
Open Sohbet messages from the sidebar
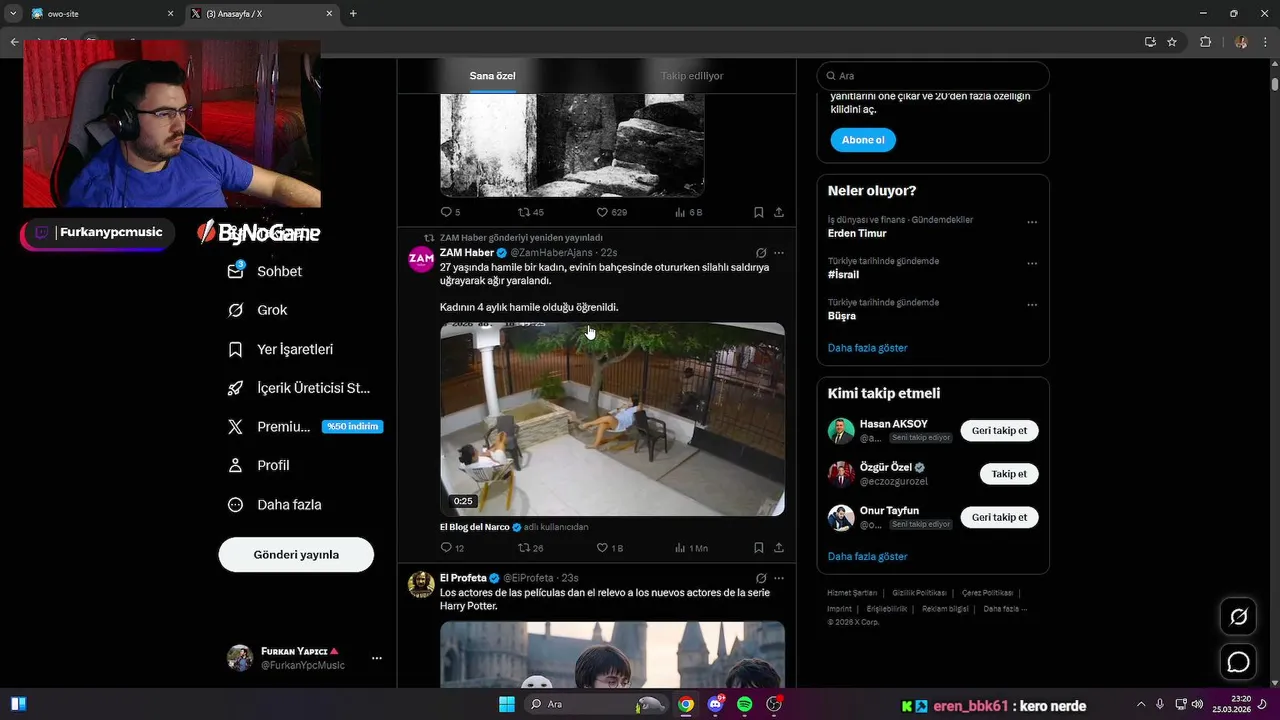(x=265, y=271)
